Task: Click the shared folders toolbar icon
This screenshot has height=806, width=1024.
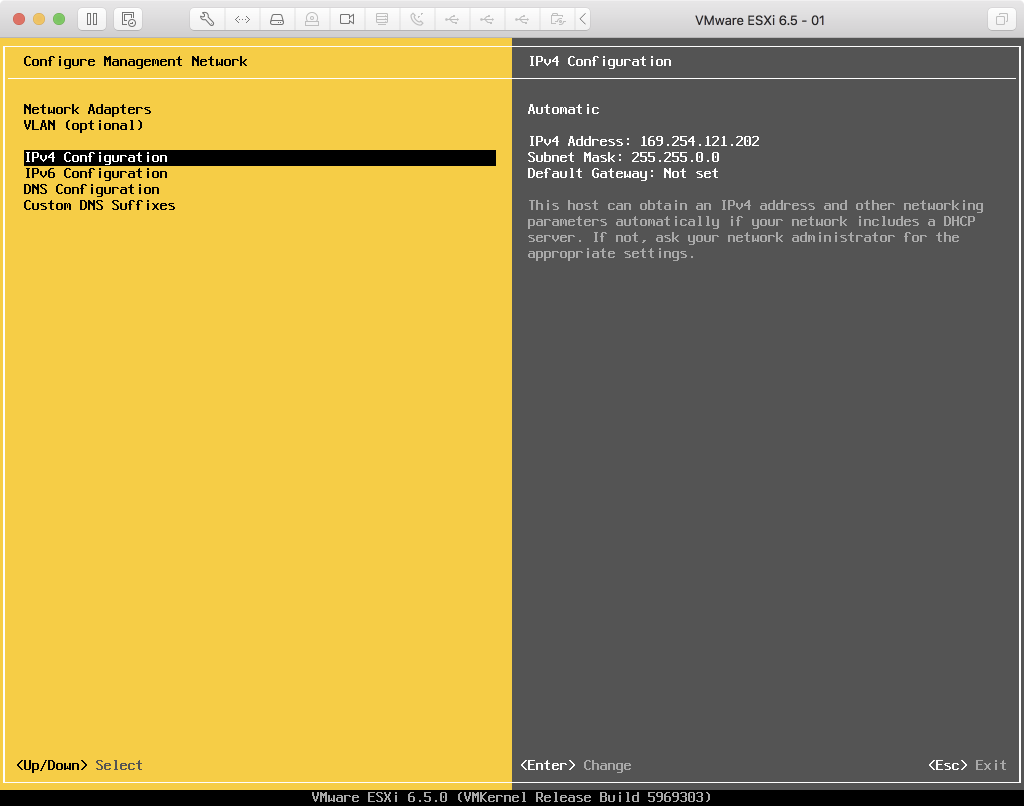Action: pos(557,19)
